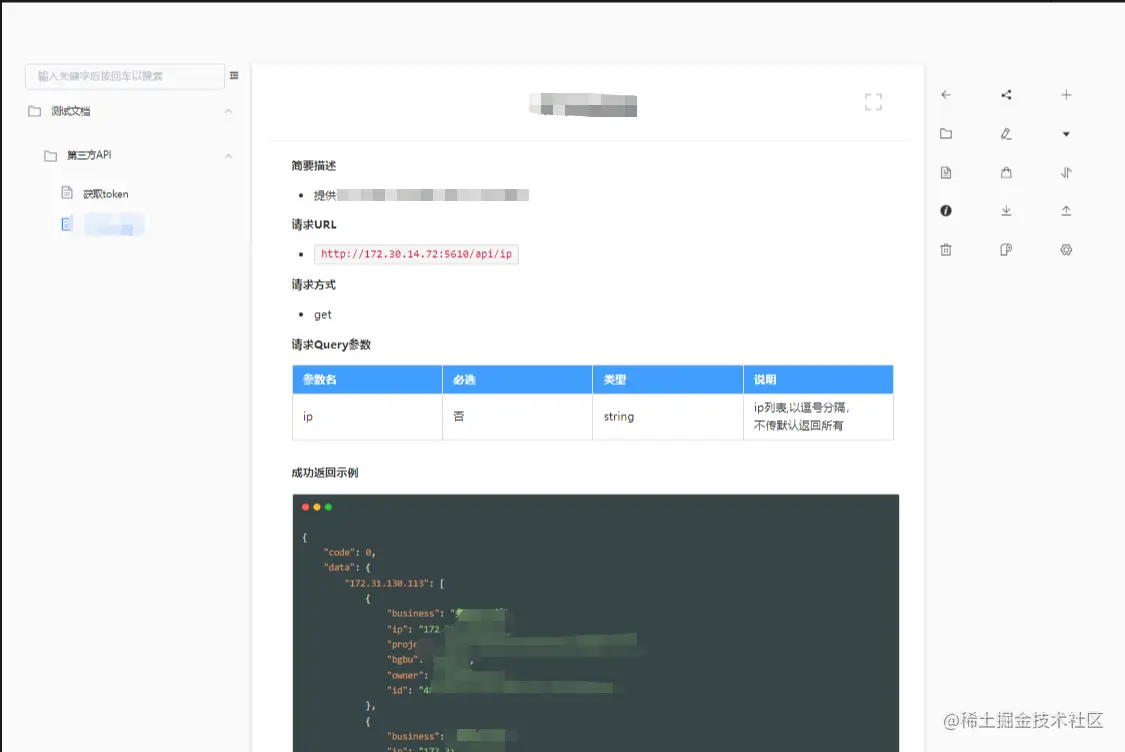Click the 请求Query参数 heading
The width and height of the screenshot is (1125, 752).
(x=331, y=344)
